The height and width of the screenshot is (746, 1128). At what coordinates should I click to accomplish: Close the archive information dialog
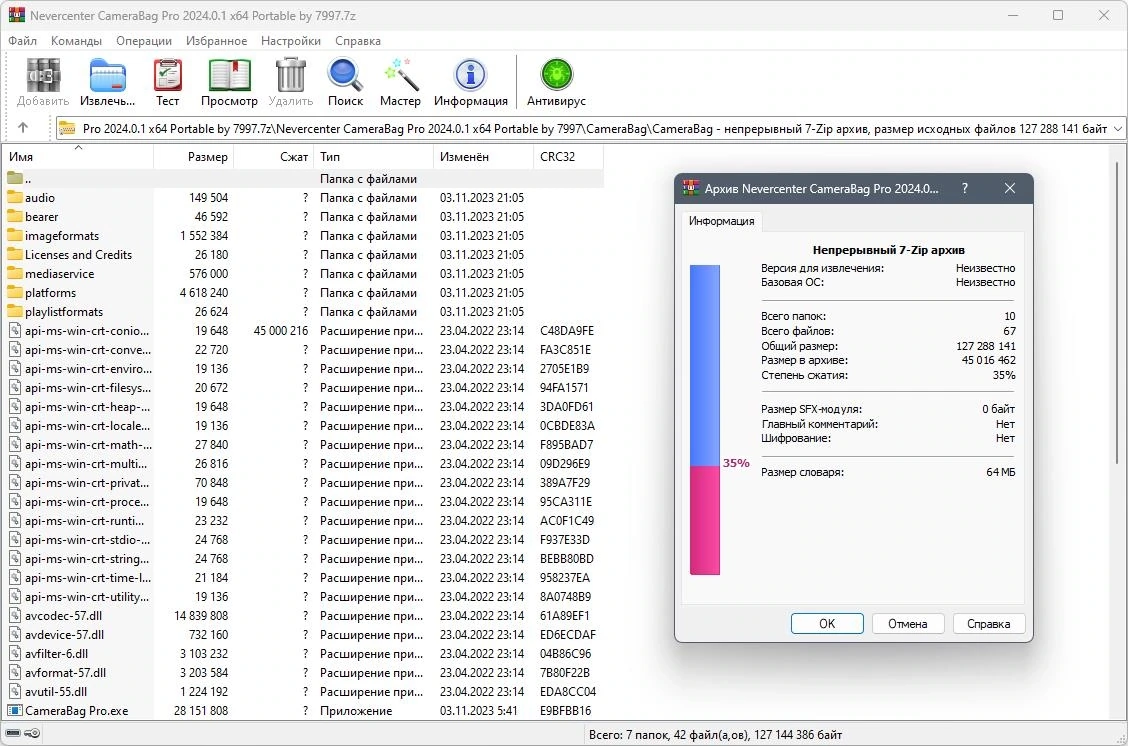click(x=1010, y=188)
